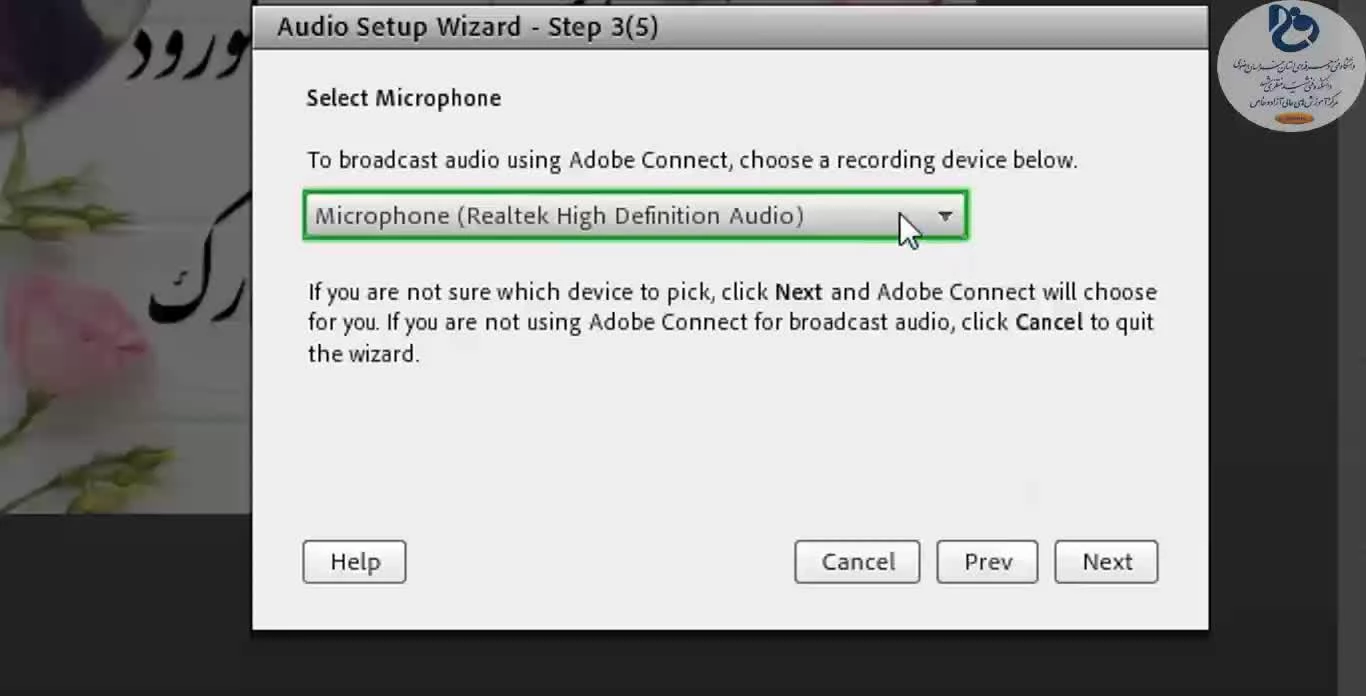Expand the recording device dropdown arrow

(x=945, y=216)
